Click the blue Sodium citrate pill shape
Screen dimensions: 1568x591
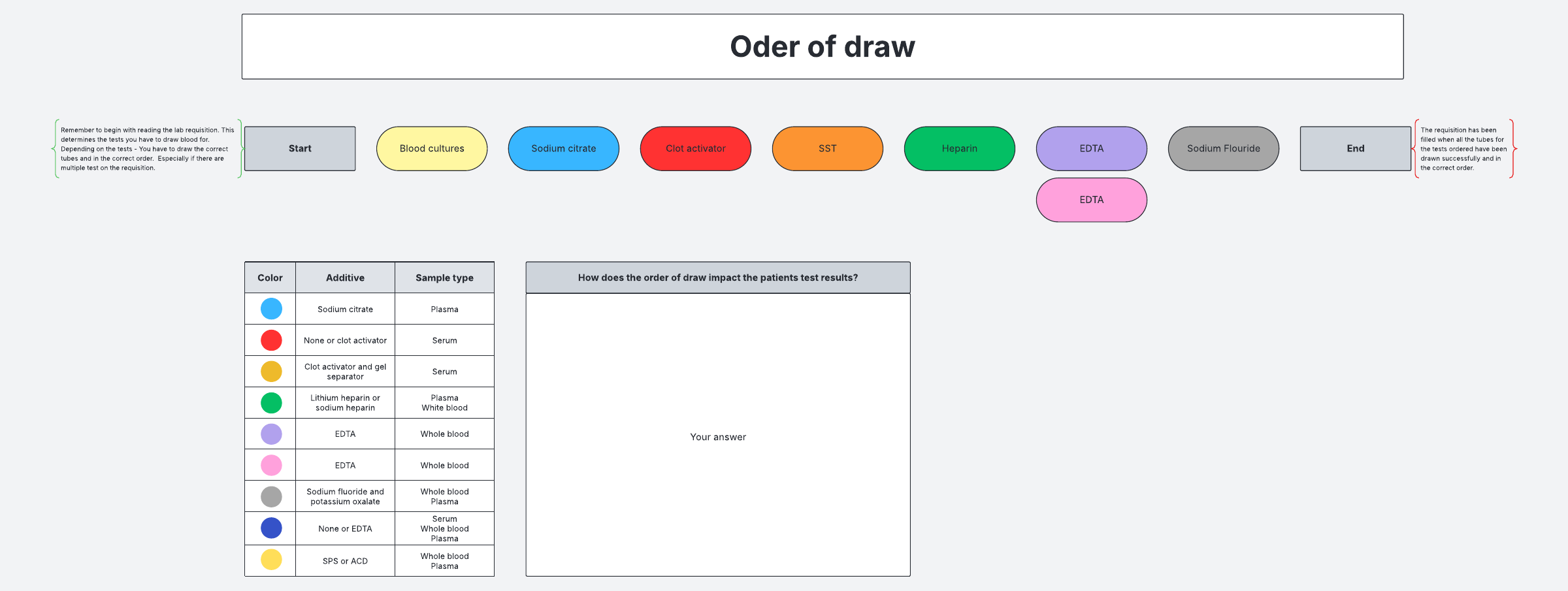(x=563, y=149)
